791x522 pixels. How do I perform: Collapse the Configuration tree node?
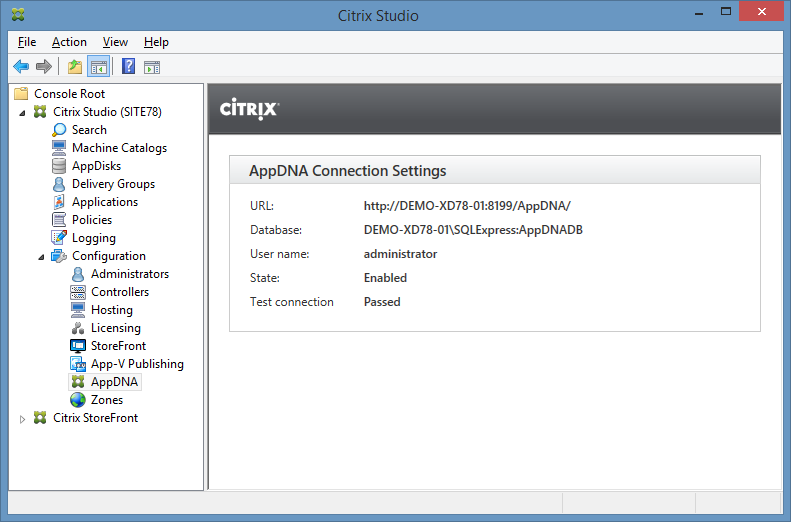[41, 257]
